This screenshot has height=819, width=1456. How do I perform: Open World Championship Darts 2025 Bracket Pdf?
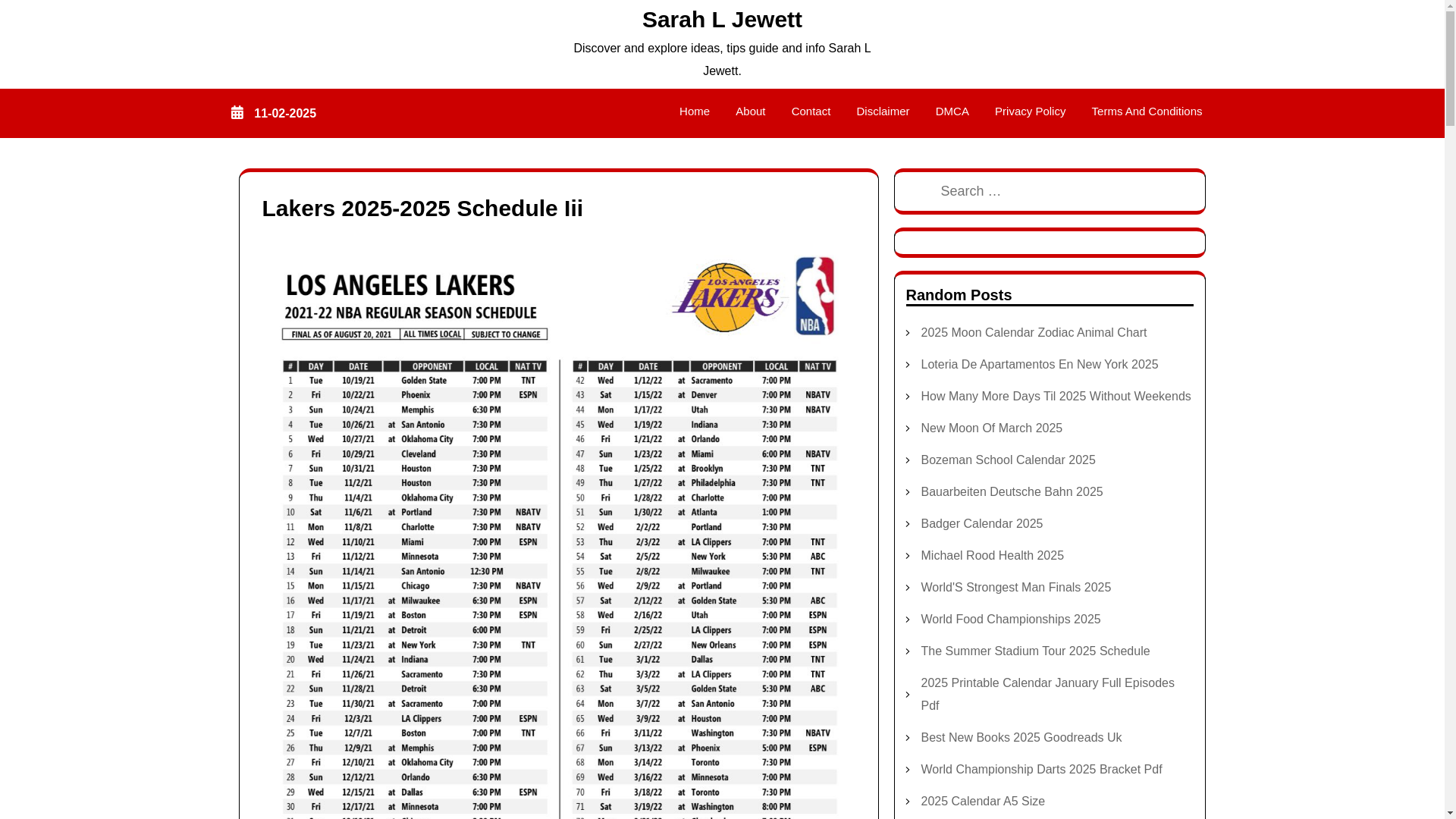pyautogui.click(x=1040, y=770)
